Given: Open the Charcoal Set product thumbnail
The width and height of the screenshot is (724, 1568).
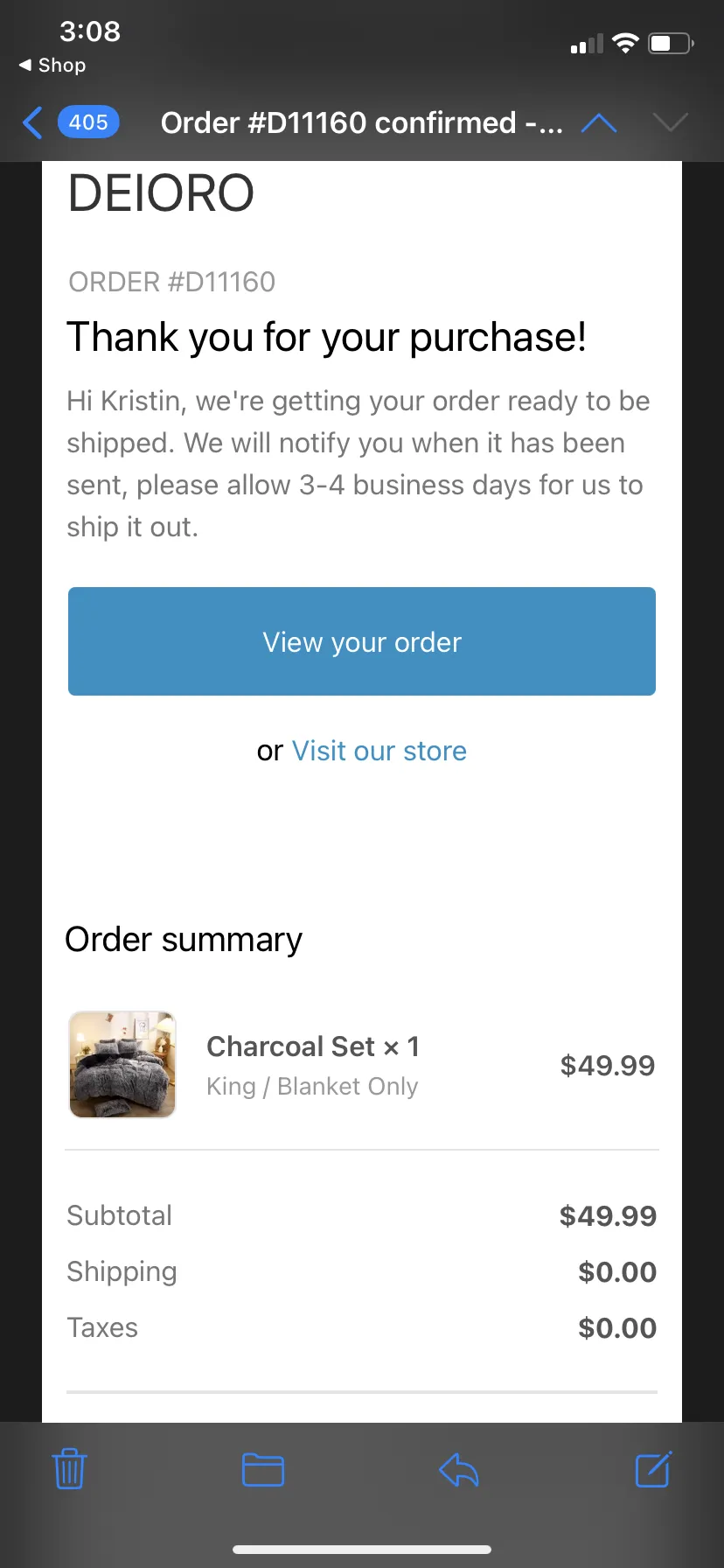Looking at the screenshot, I should (122, 1065).
